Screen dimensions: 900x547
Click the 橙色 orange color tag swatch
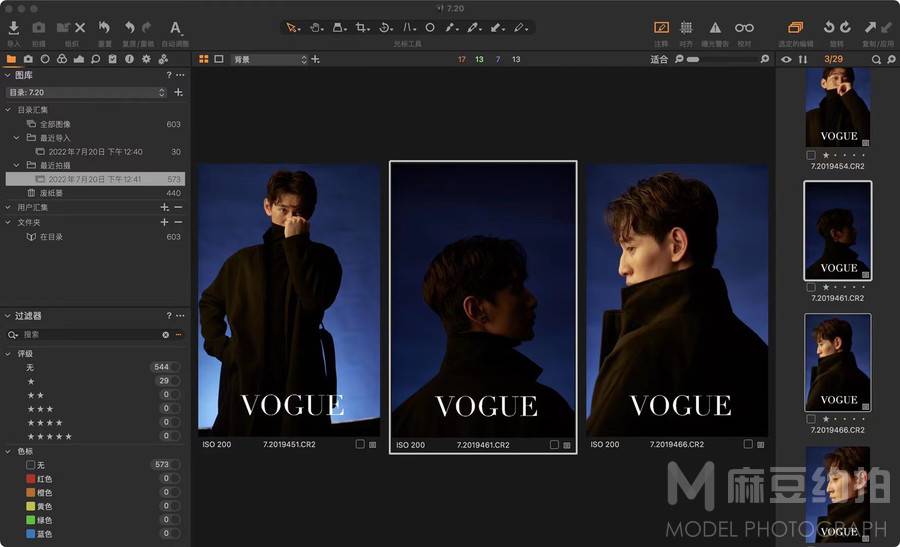point(31,492)
